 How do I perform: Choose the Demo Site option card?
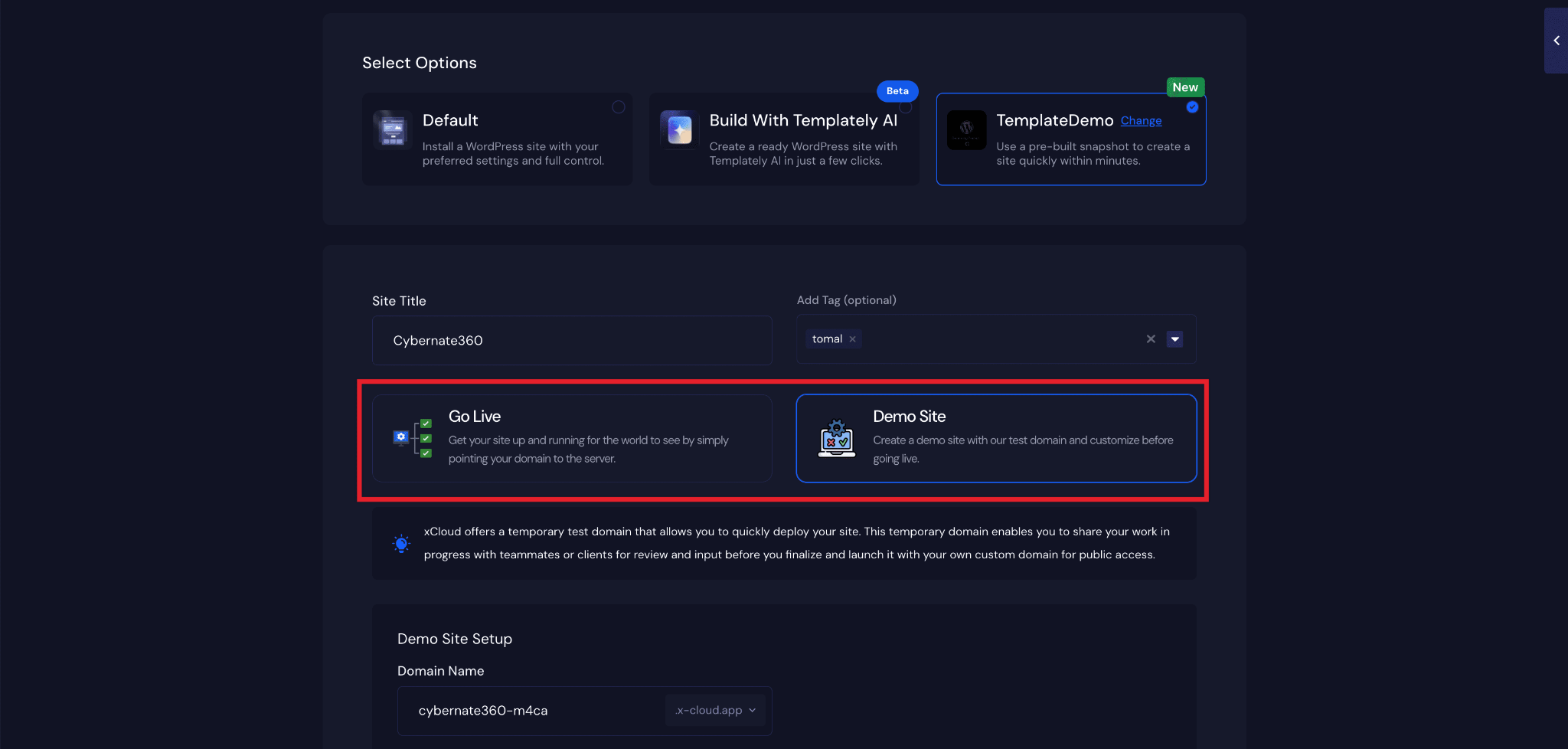(996, 438)
